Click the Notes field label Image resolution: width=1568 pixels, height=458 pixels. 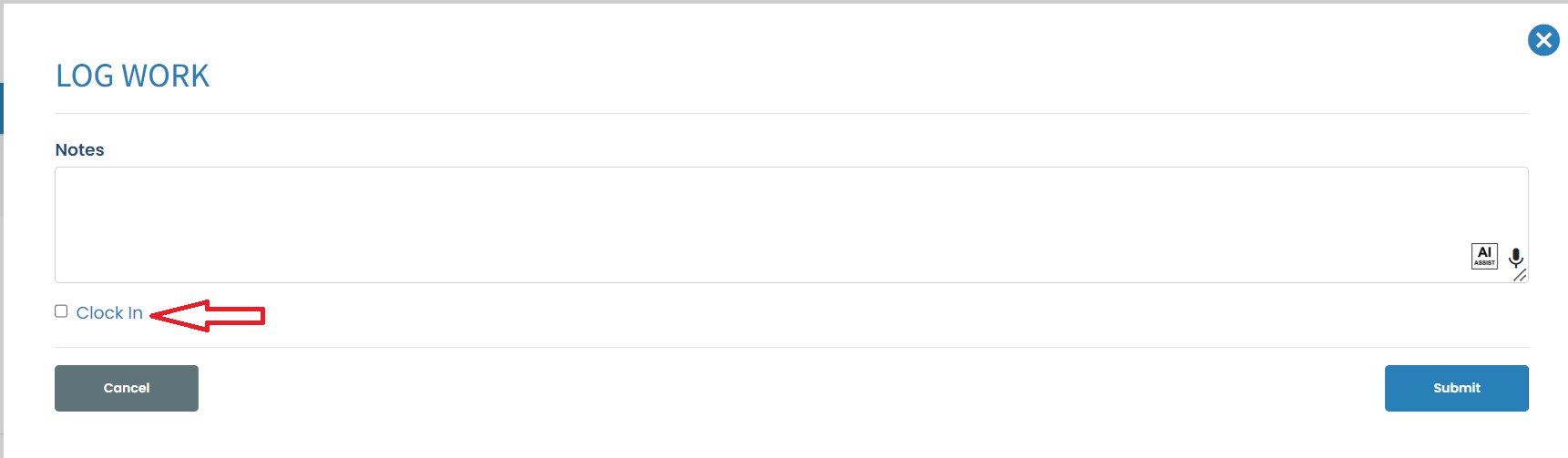pos(80,150)
